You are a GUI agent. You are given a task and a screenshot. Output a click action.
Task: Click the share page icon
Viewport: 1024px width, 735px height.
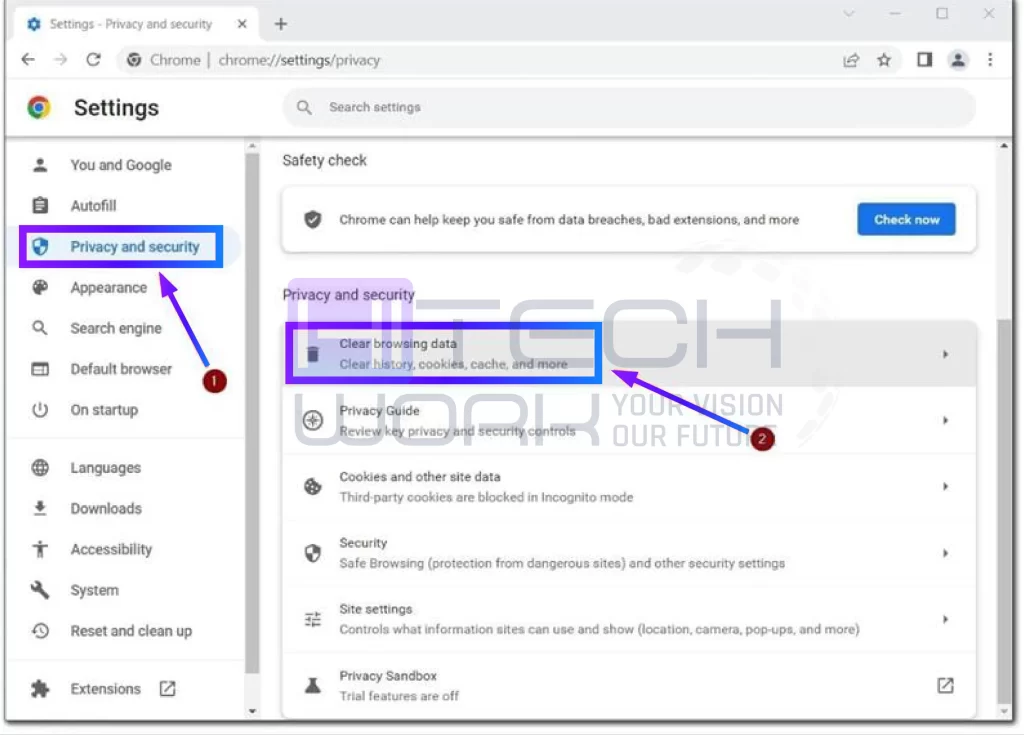pos(850,60)
